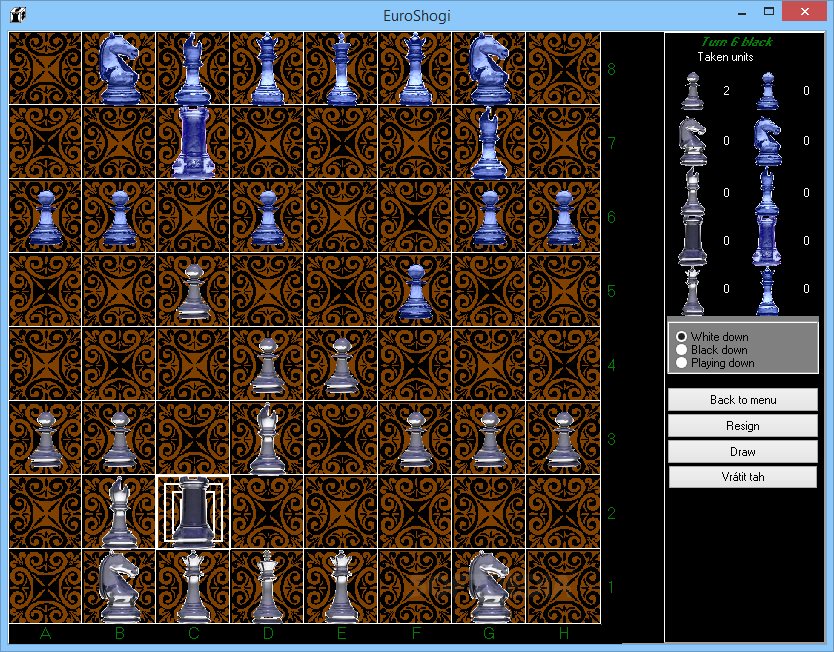
Task: Select the blue knight on G8
Action: [489, 68]
